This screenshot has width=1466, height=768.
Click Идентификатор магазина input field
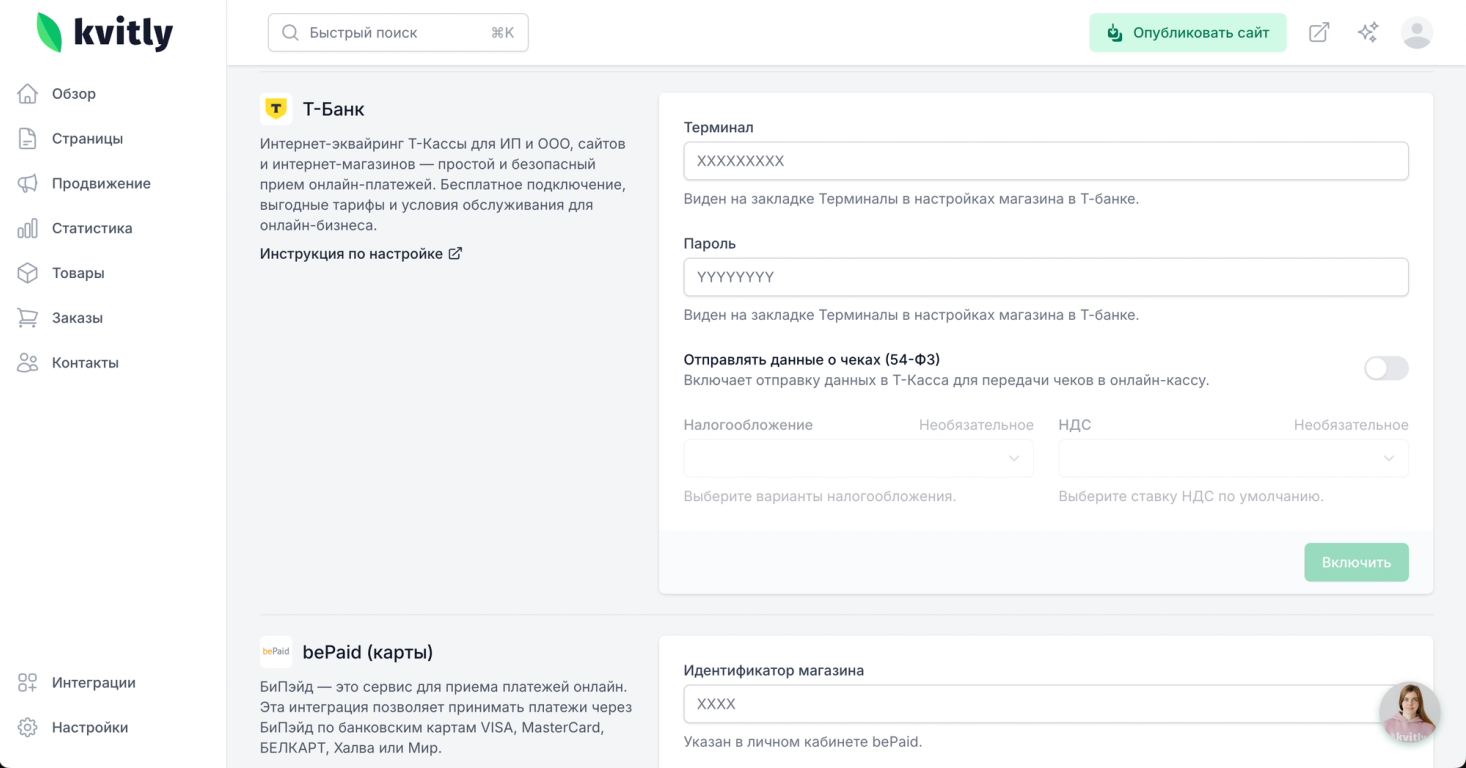coord(1046,704)
